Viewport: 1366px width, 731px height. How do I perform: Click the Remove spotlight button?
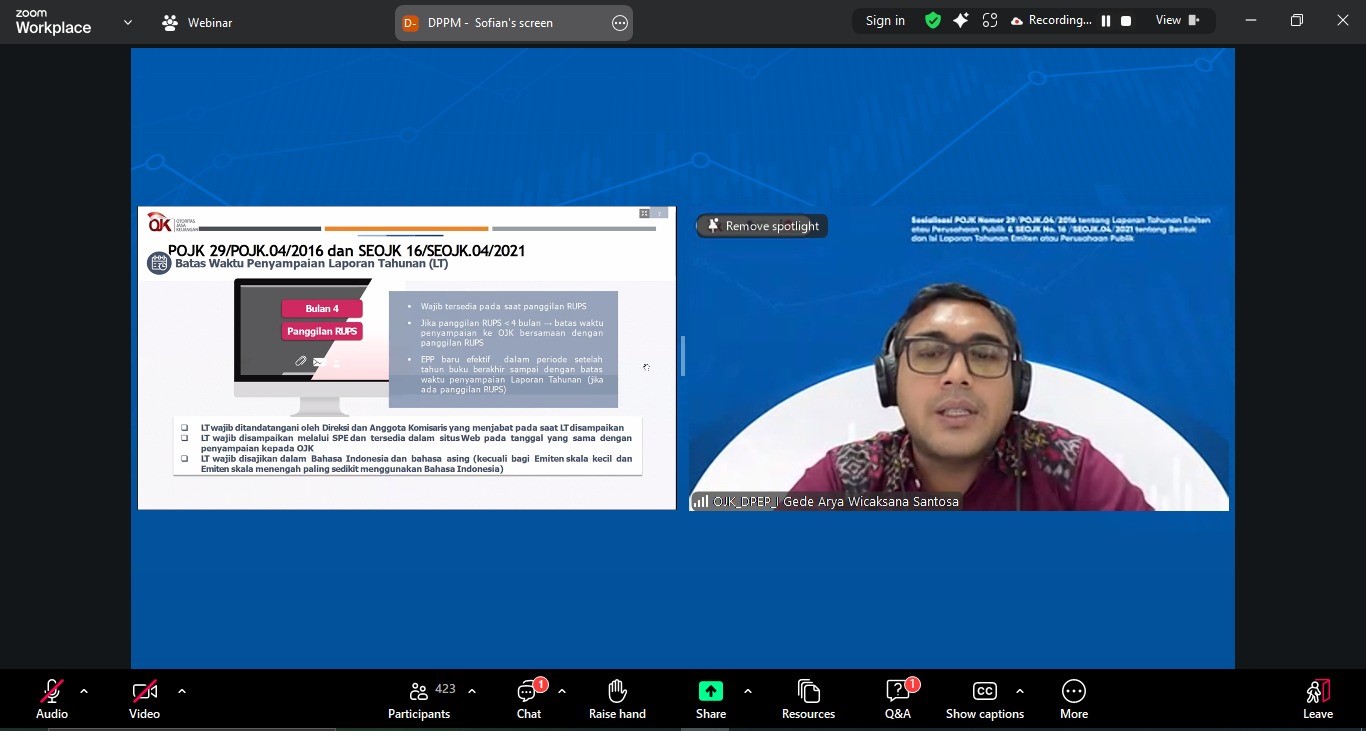(x=762, y=226)
